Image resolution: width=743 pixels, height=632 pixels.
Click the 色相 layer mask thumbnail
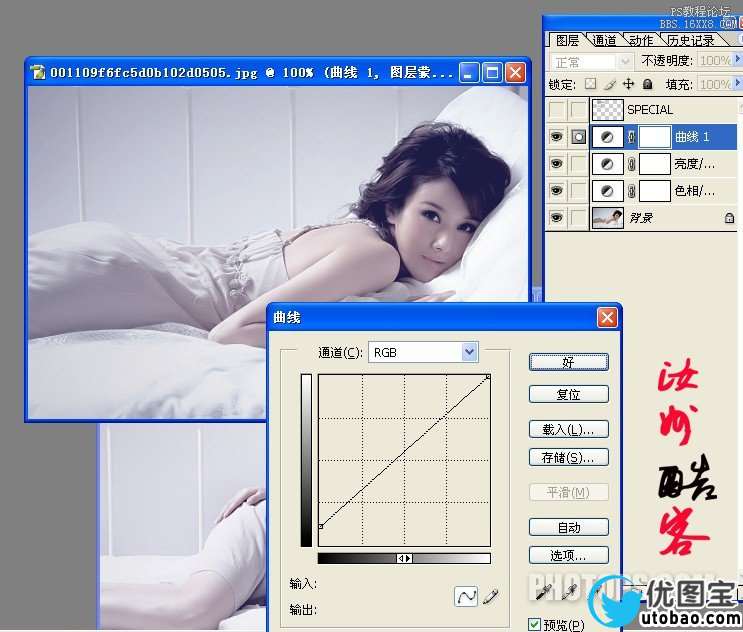pos(655,191)
